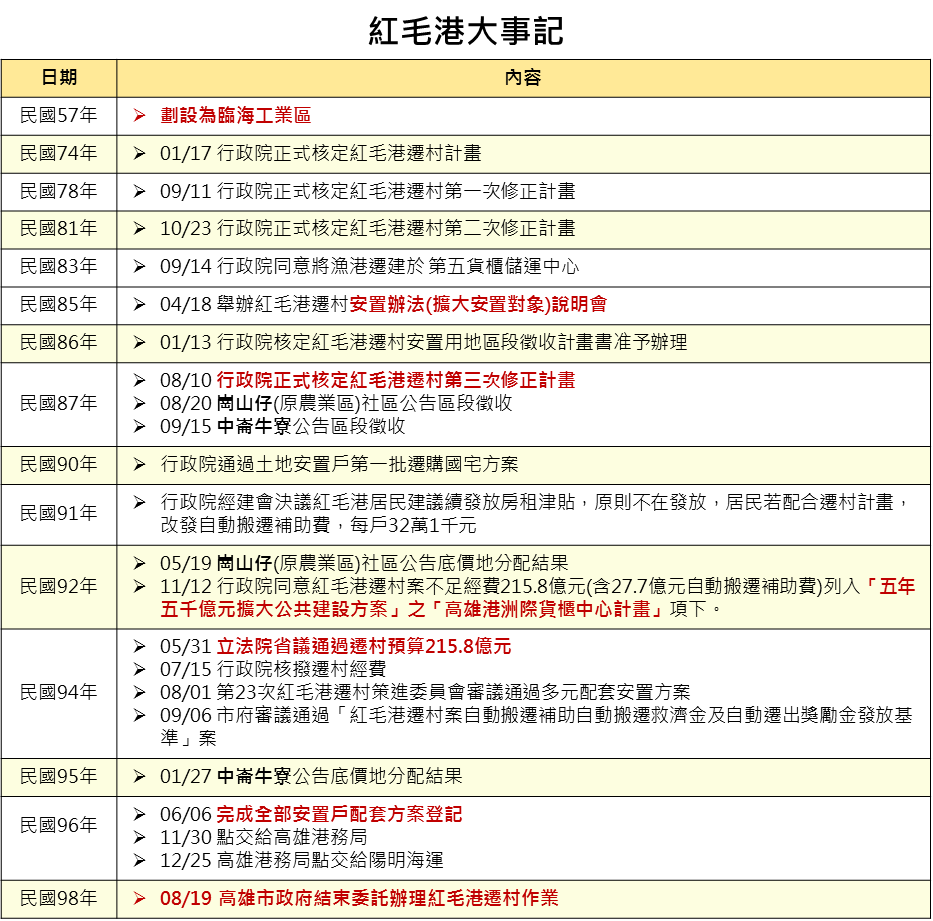The width and height of the screenshot is (933, 921).
Task: Click the 12/25 高雄港務局點交給陽明海運 entry
Action: click(x=301, y=860)
